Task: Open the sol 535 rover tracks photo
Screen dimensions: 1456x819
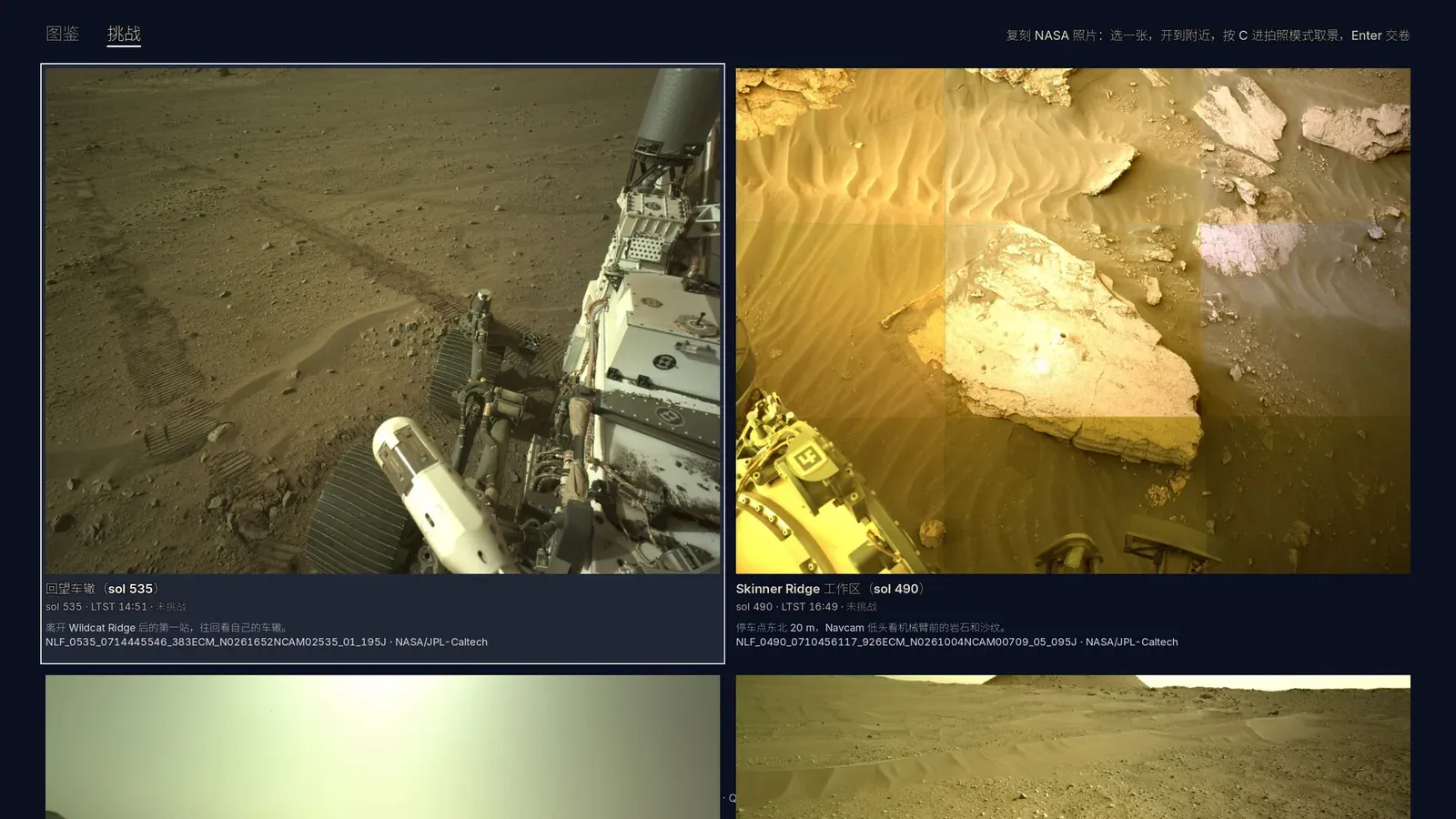Action: pos(382,320)
